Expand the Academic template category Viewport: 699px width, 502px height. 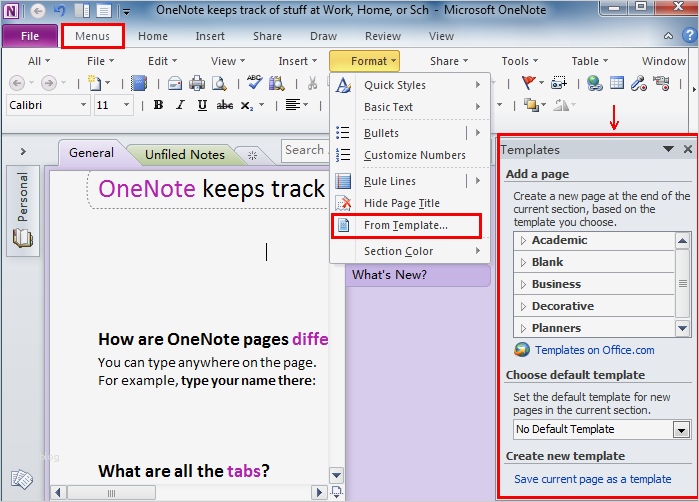coord(523,241)
